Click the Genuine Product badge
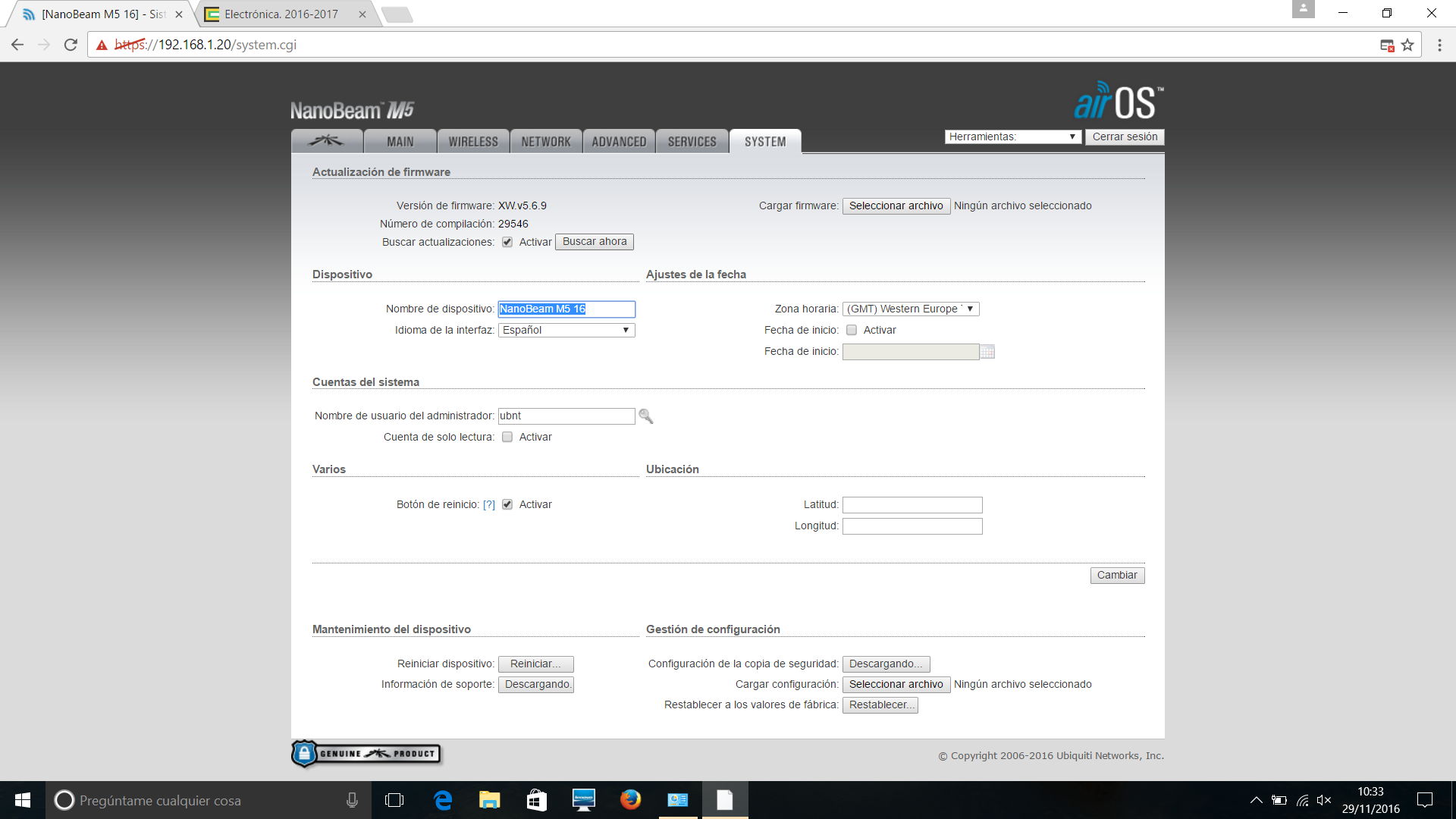 pyautogui.click(x=366, y=754)
